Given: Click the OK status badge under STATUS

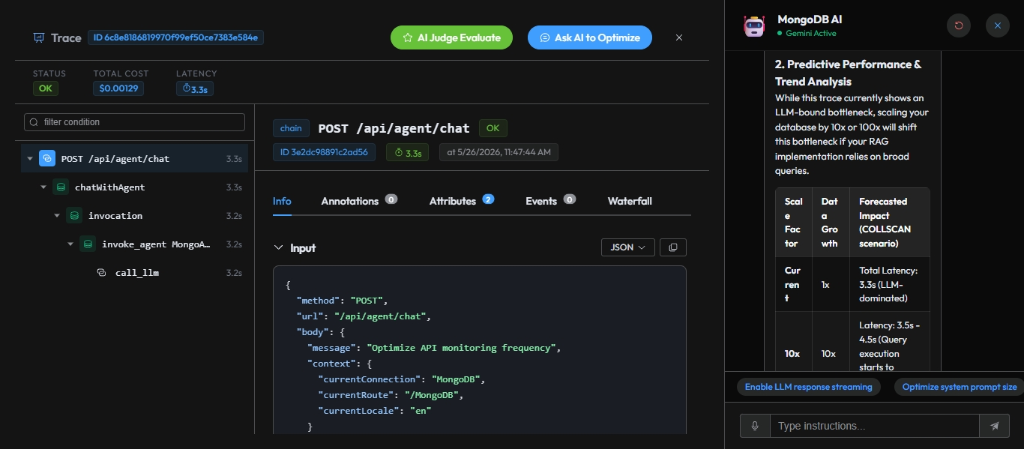Looking at the screenshot, I should click(x=45, y=88).
